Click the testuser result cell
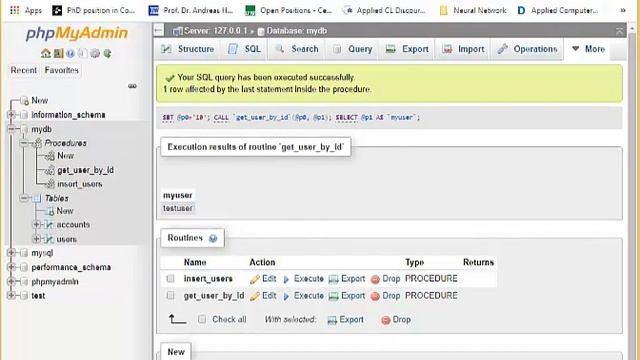Image resolution: width=640 pixels, height=360 pixels. (178, 208)
